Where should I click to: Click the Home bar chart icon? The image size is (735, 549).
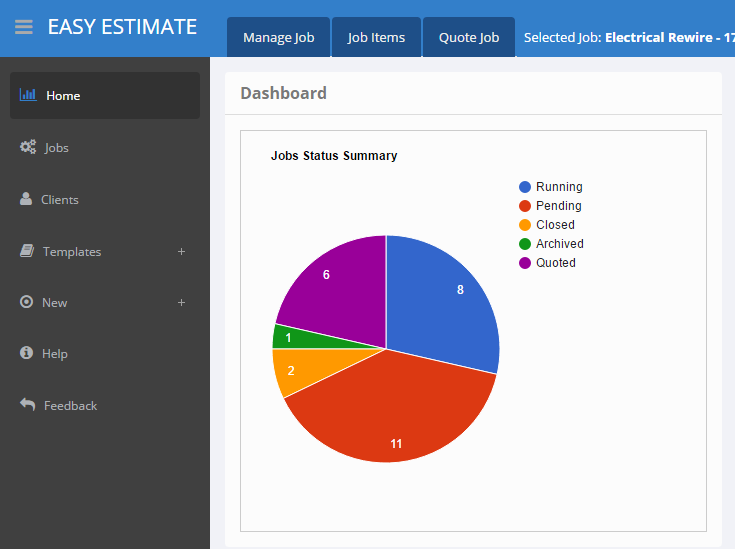[x=28, y=95]
